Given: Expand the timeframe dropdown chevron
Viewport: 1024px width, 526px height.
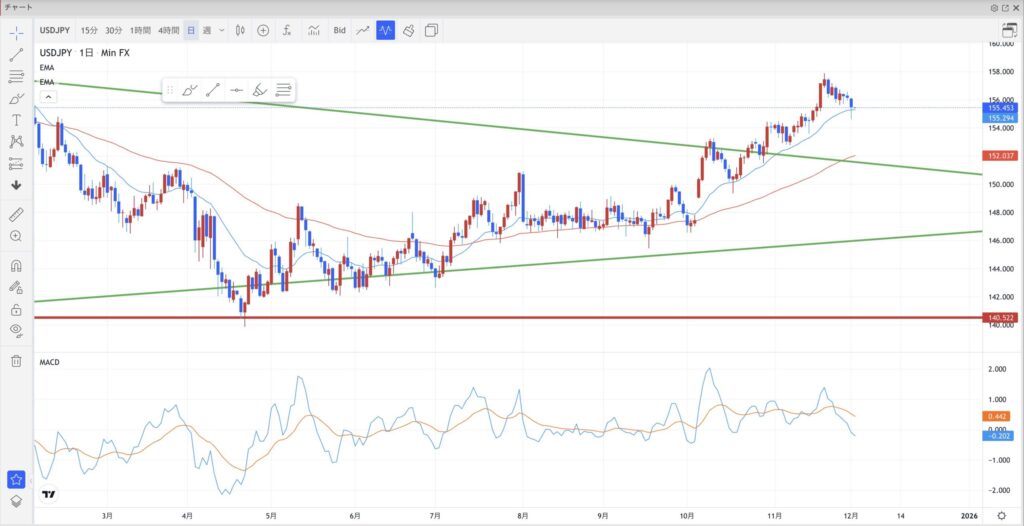Looking at the screenshot, I should [222, 31].
